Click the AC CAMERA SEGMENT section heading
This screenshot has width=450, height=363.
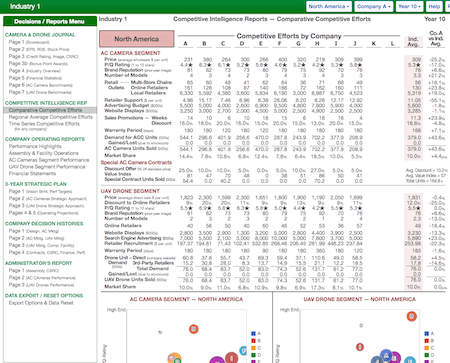[130, 53]
